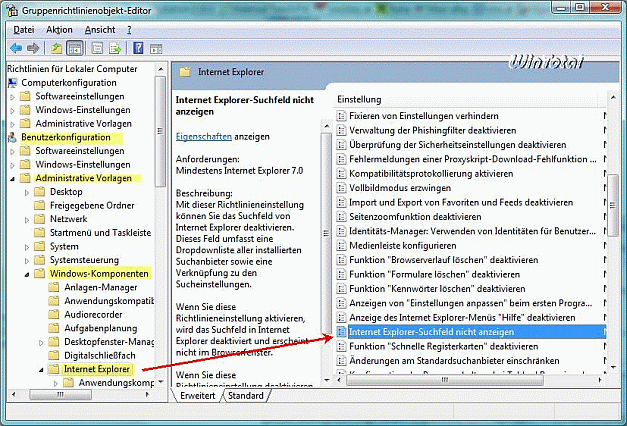The width and height of the screenshot is (627, 426).
Task: Expand the Desktopfenster-Manager node
Action: pos(41,342)
